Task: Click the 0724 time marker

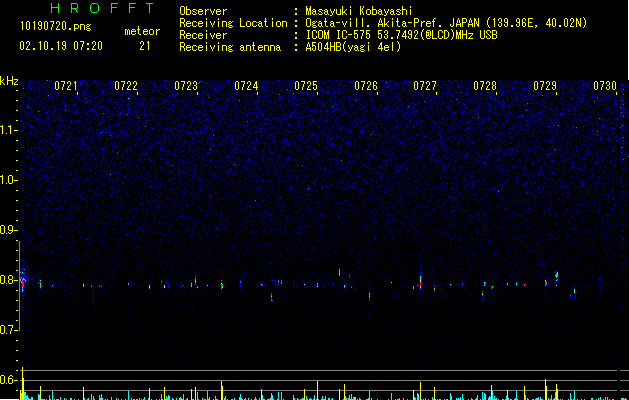Action: click(246, 86)
